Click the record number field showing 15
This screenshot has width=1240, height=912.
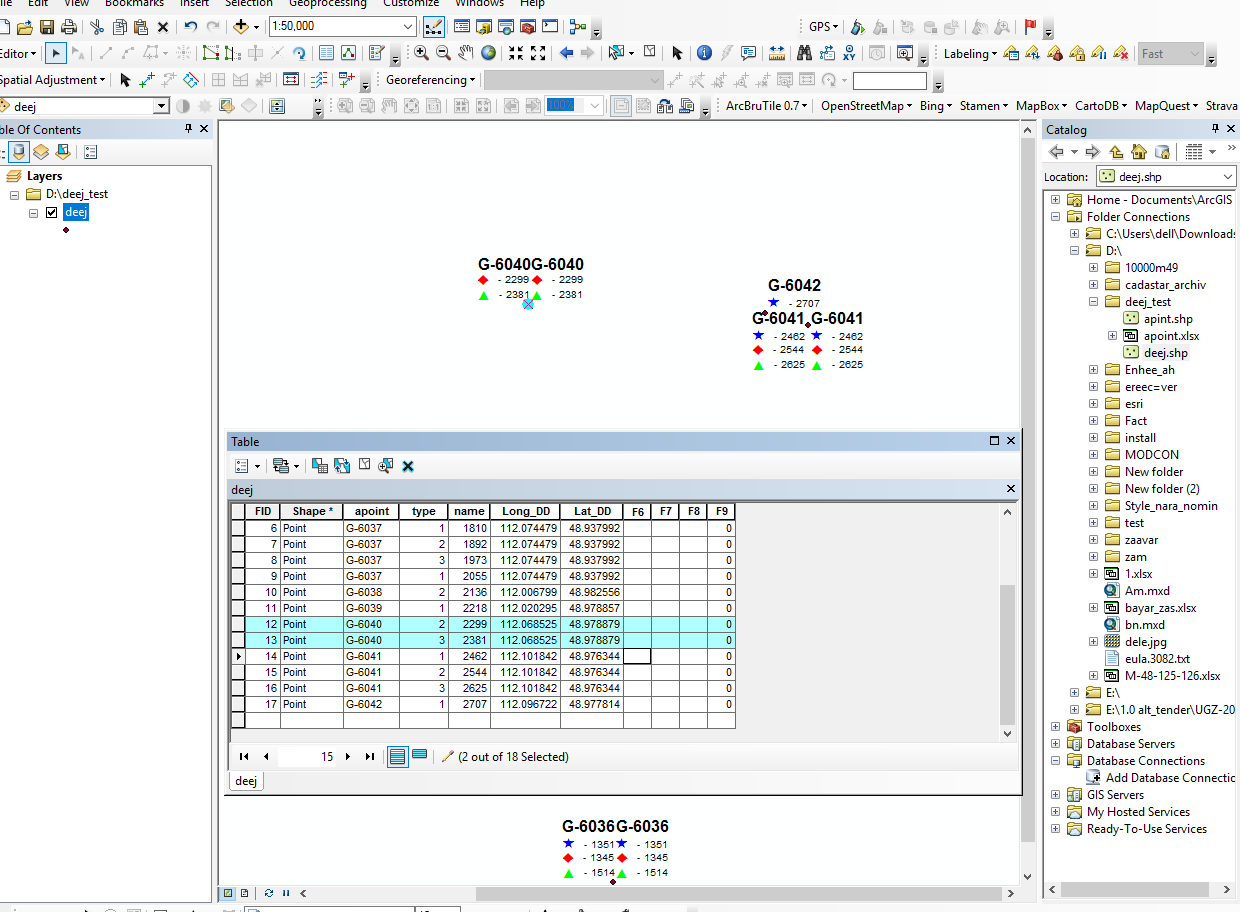click(x=307, y=757)
